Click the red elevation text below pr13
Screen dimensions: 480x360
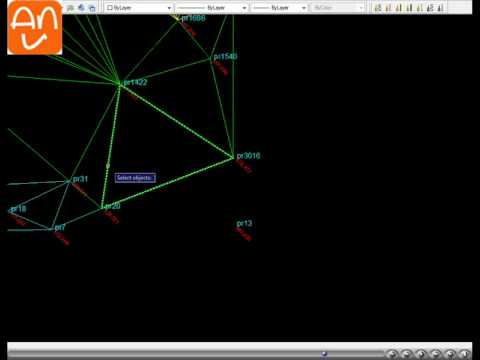pyautogui.click(x=244, y=234)
